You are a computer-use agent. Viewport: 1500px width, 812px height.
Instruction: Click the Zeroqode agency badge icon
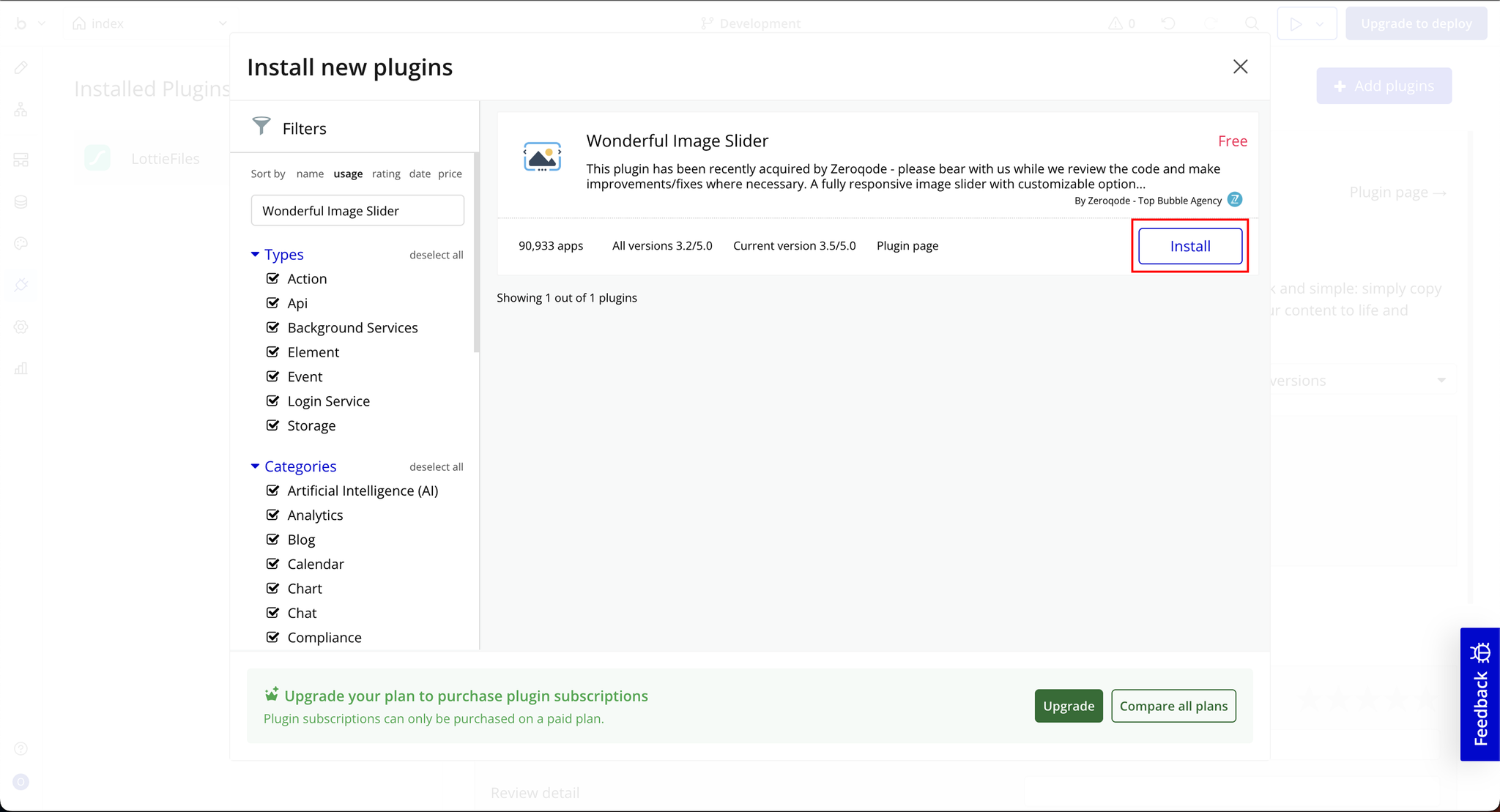click(x=1235, y=200)
